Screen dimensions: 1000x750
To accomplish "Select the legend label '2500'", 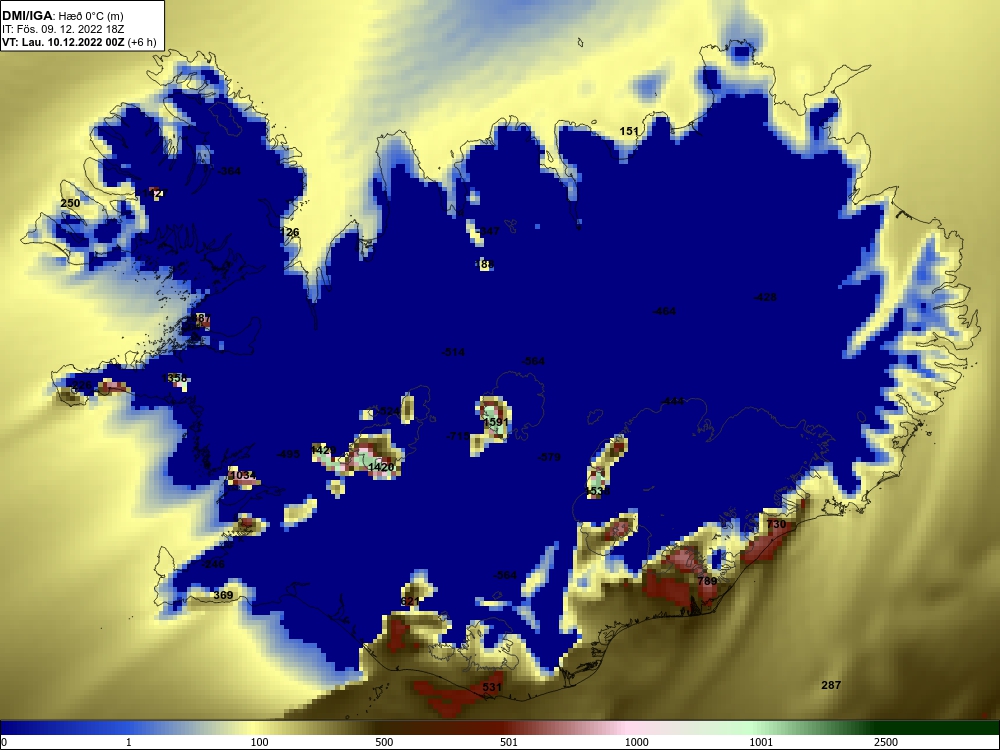I will [886, 742].
